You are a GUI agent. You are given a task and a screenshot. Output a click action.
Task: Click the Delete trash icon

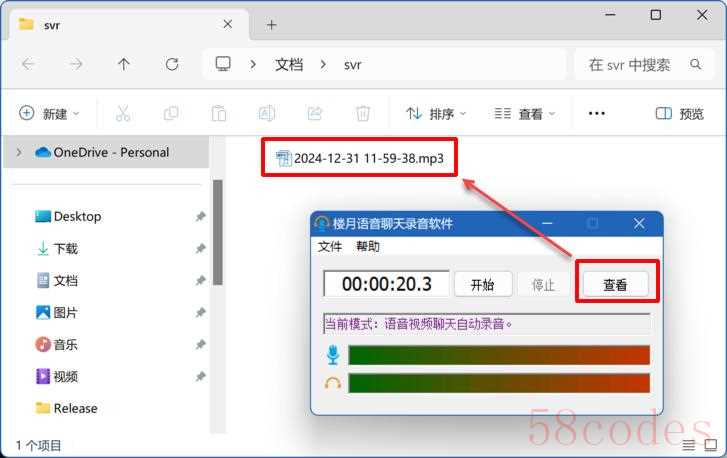coord(363,114)
